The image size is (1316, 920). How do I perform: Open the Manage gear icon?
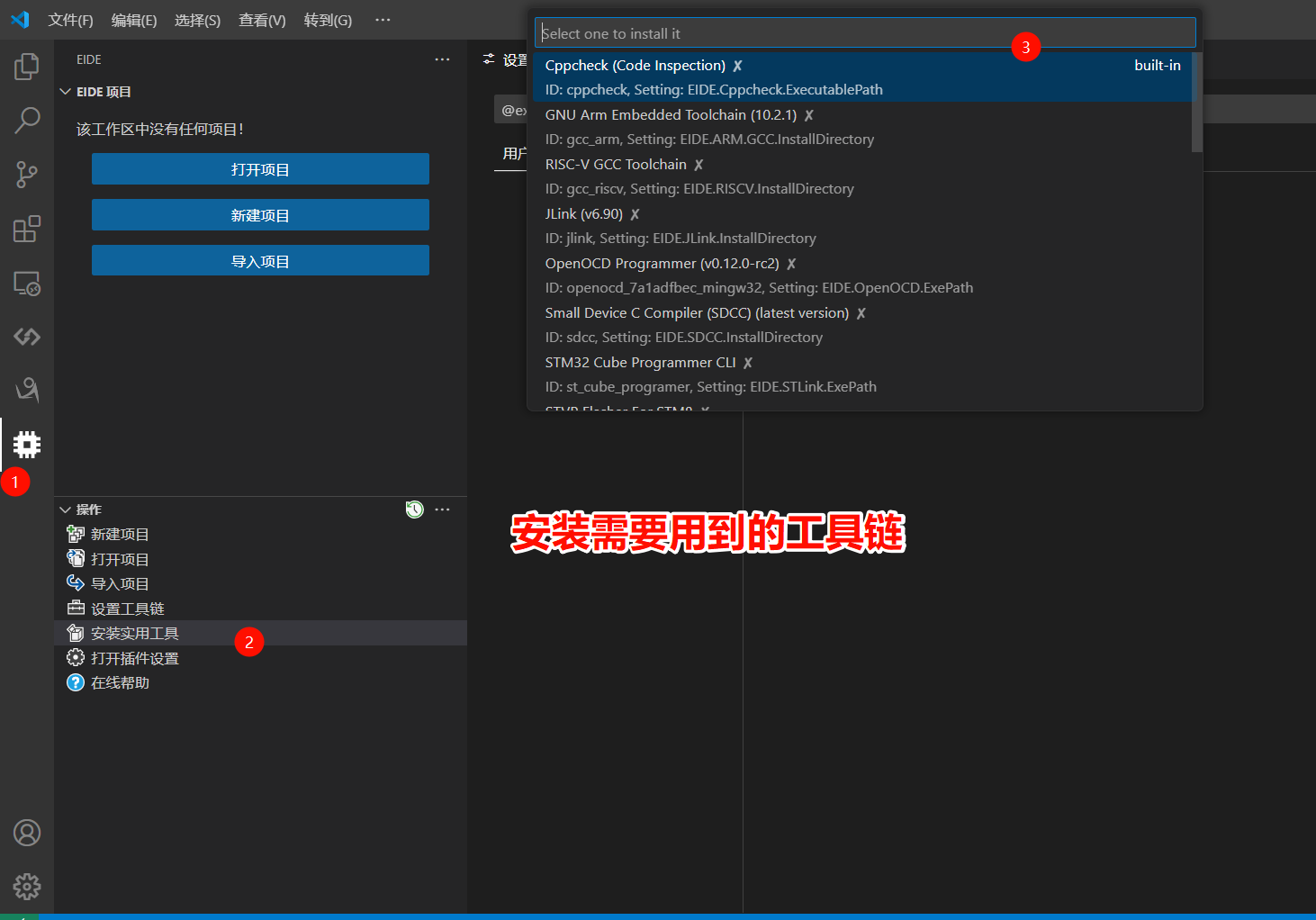[27, 887]
